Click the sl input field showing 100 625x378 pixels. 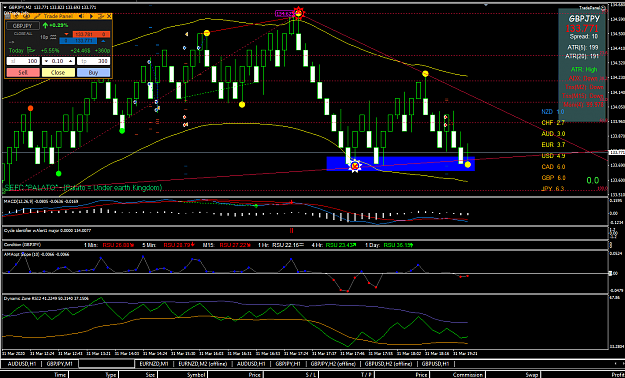pos(23,61)
